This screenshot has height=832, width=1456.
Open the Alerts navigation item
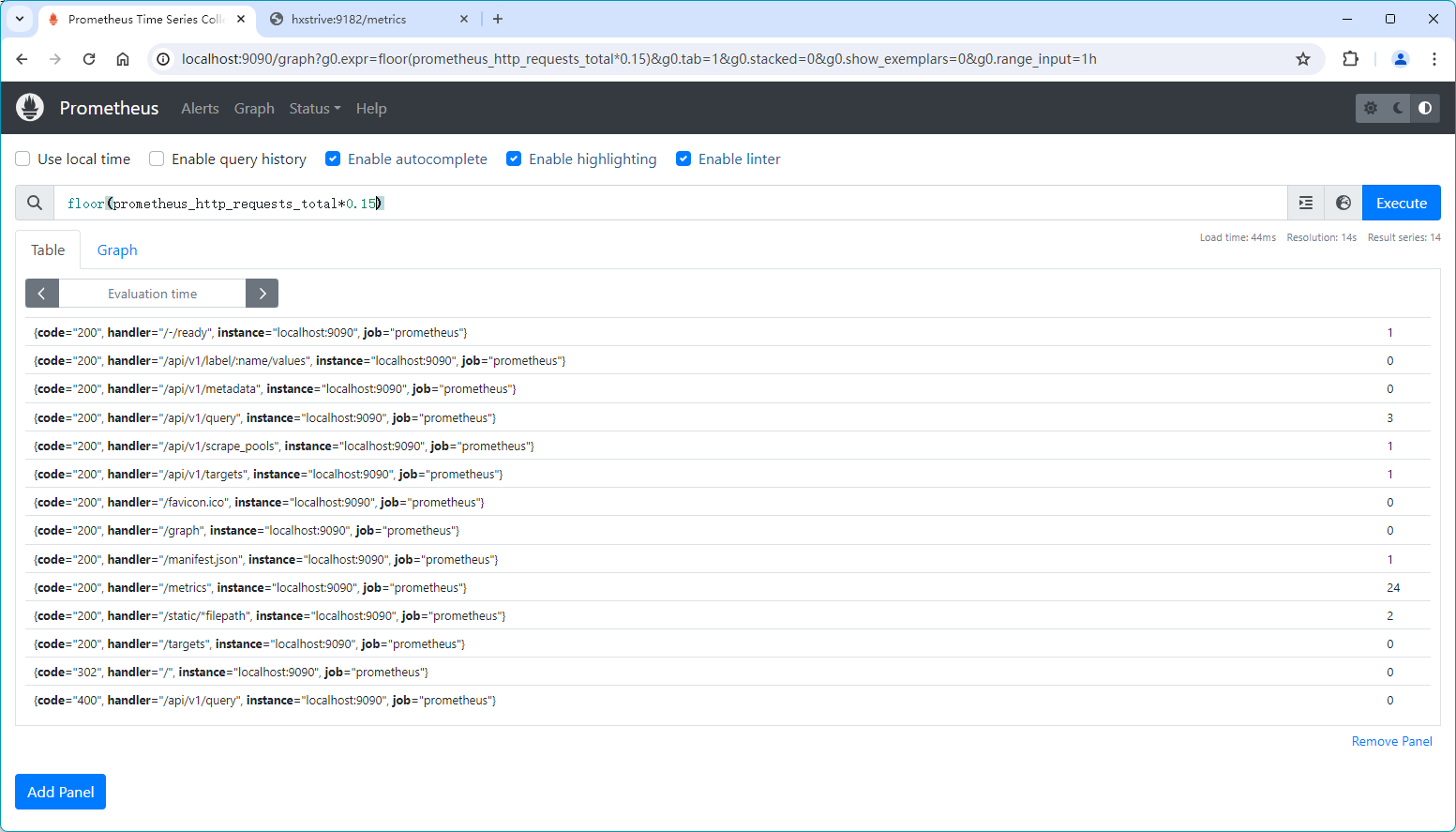(x=200, y=108)
